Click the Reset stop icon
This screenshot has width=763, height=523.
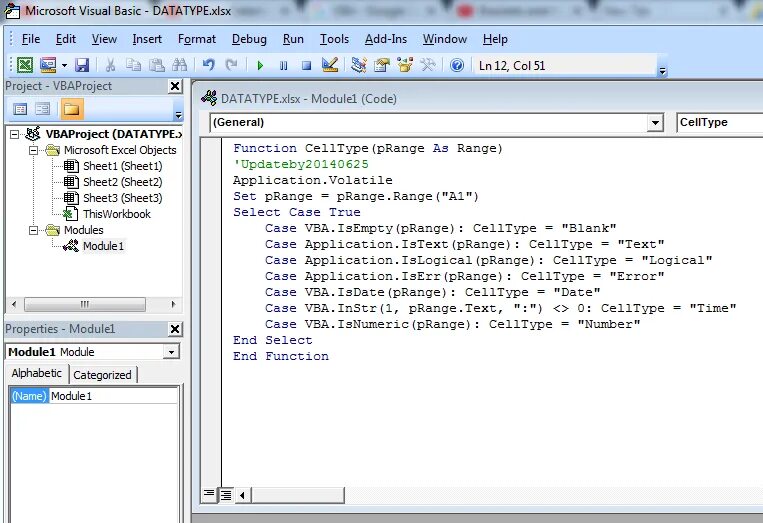(306, 65)
